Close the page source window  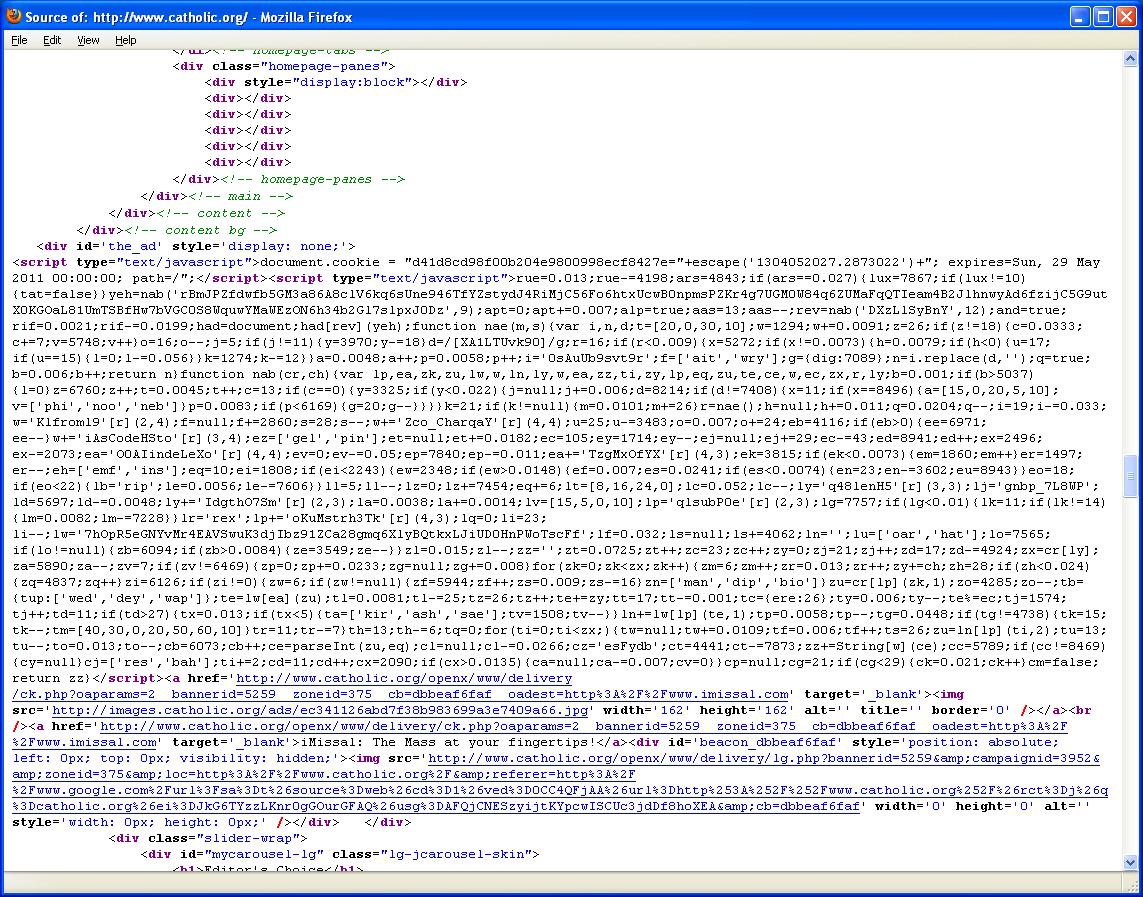(1126, 16)
